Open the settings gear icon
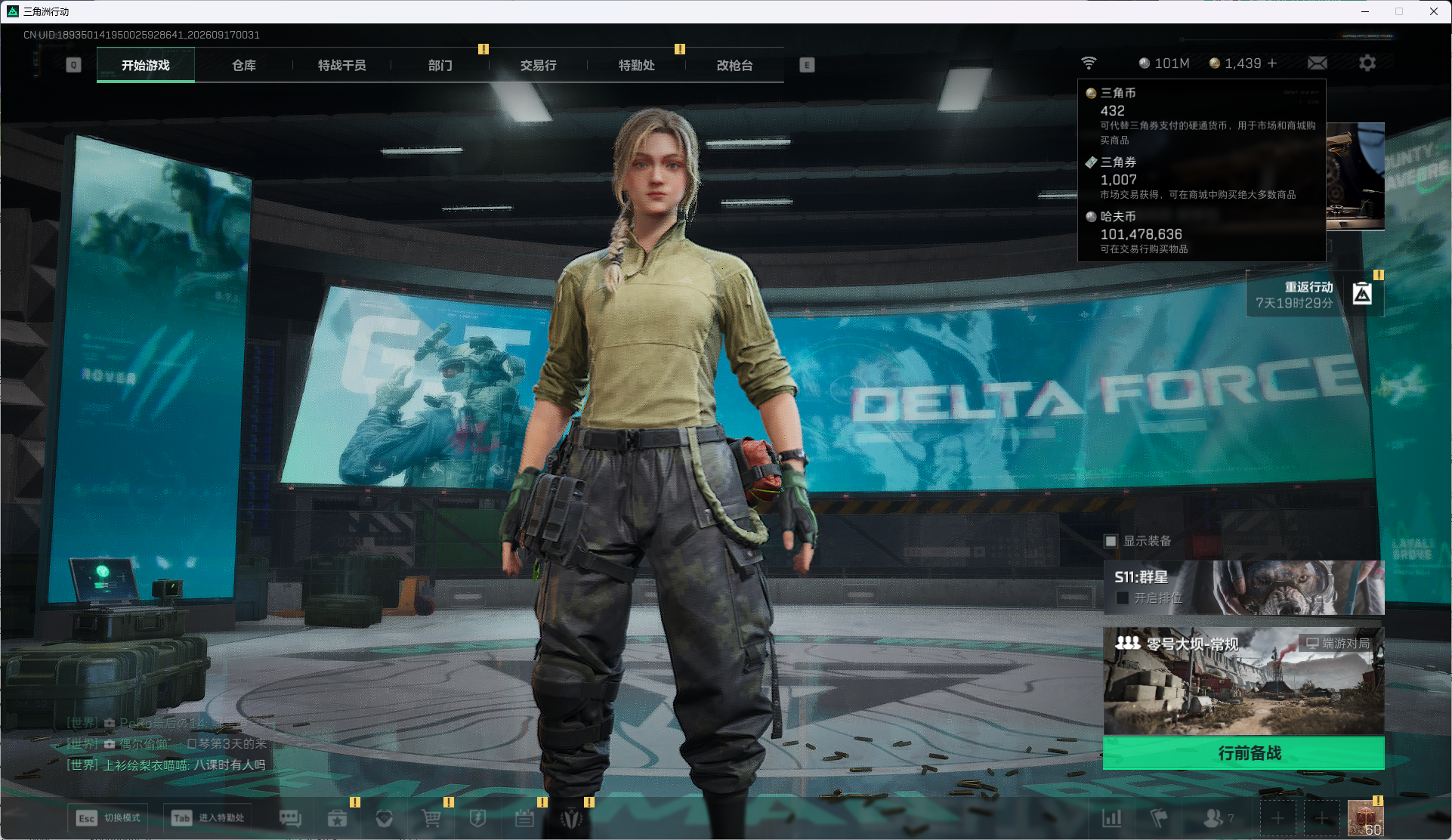Image resolution: width=1452 pixels, height=840 pixels. point(1367,63)
